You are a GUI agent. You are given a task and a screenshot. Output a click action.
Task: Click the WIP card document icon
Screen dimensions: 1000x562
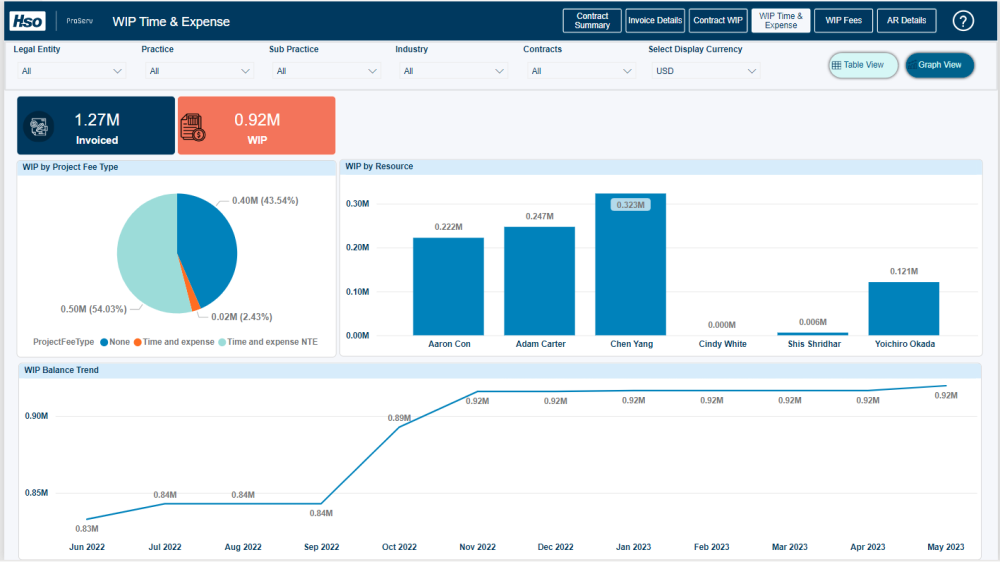(x=193, y=127)
